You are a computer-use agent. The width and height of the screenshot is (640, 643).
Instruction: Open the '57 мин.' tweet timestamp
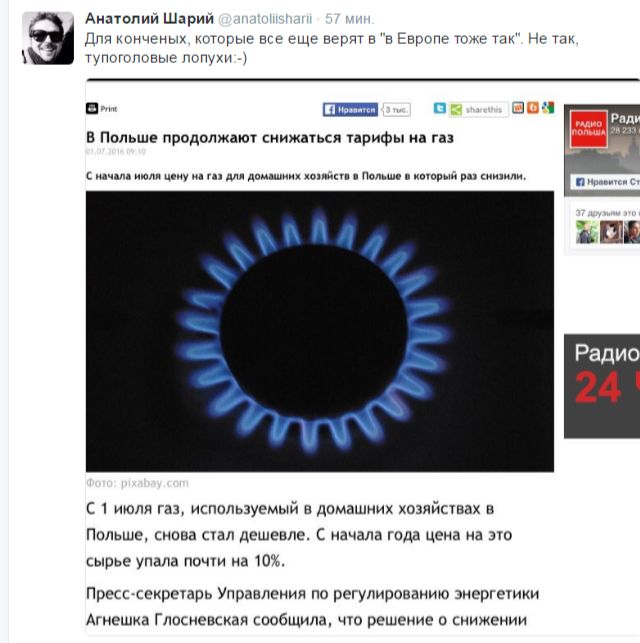pyautogui.click(x=349, y=19)
